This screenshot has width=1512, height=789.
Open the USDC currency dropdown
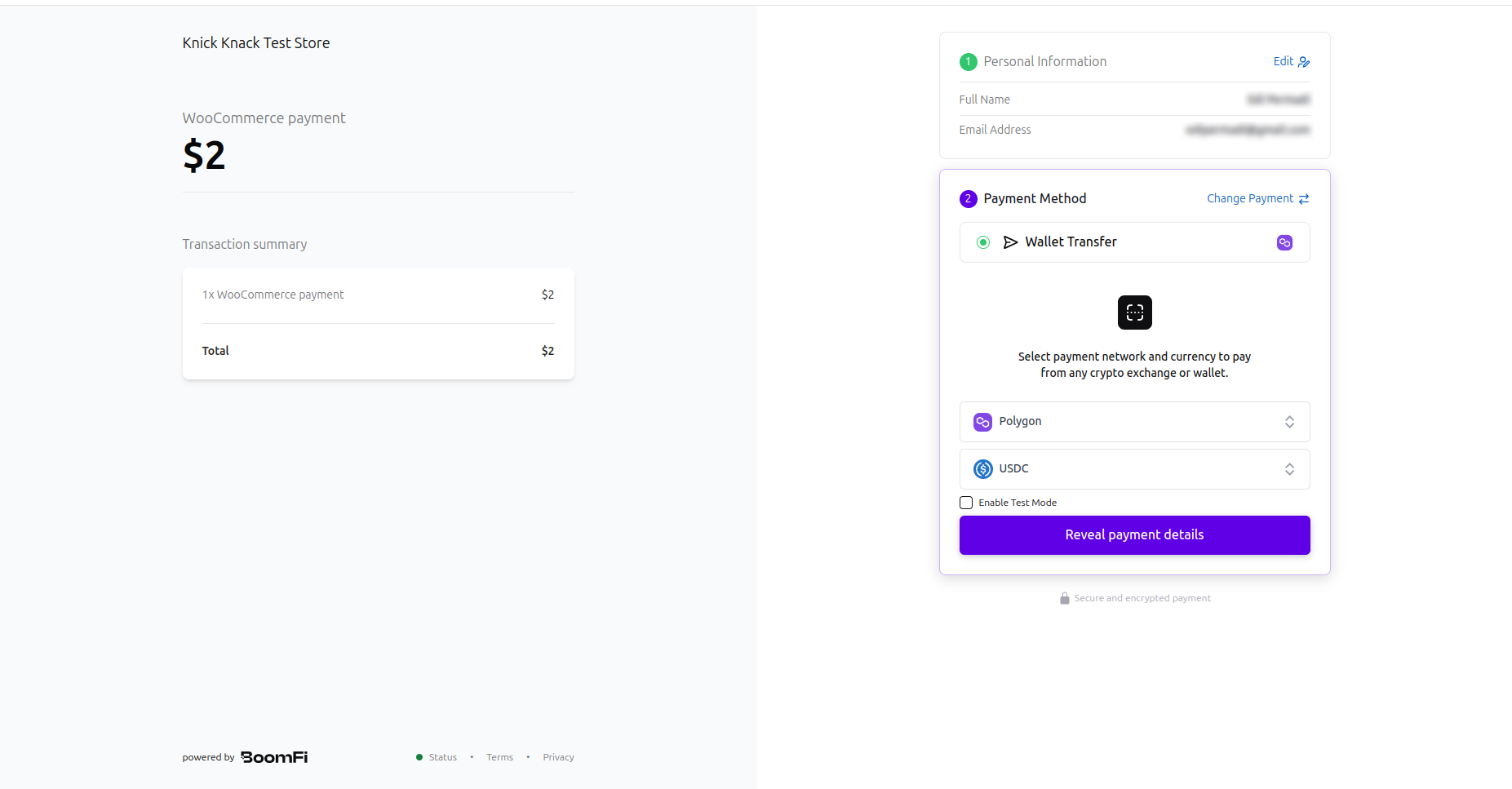1133,468
